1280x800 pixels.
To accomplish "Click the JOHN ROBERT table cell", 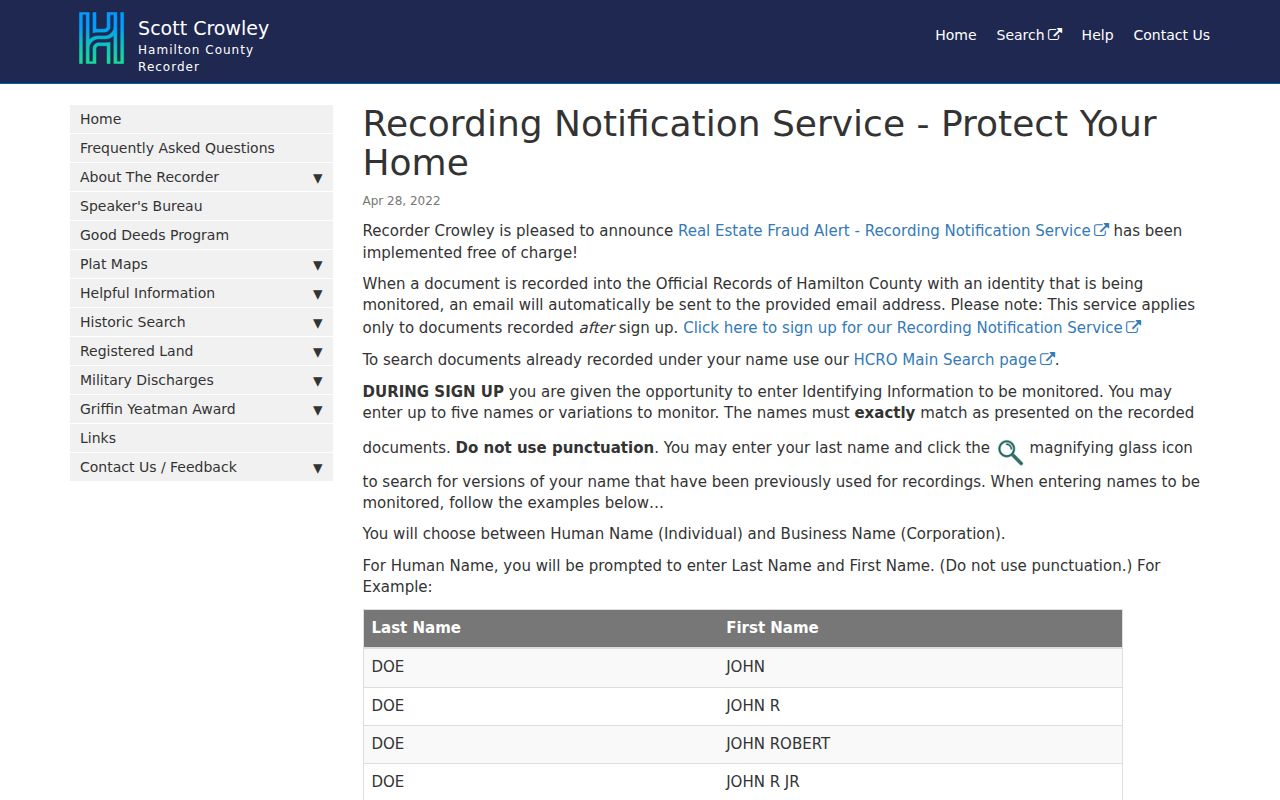I will click(x=920, y=744).
